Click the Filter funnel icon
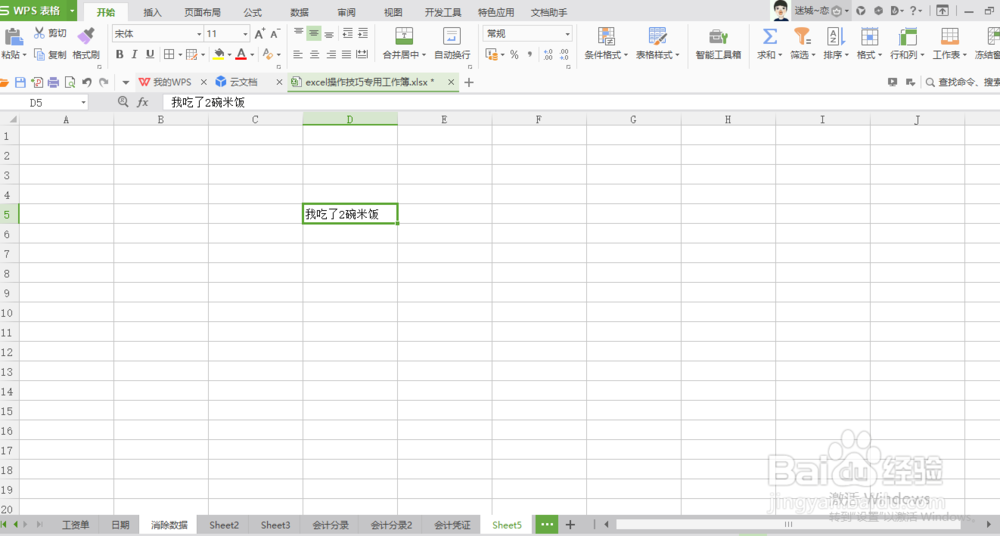Image resolution: width=1000 pixels, height=536 pixels. tap(802, 36)
